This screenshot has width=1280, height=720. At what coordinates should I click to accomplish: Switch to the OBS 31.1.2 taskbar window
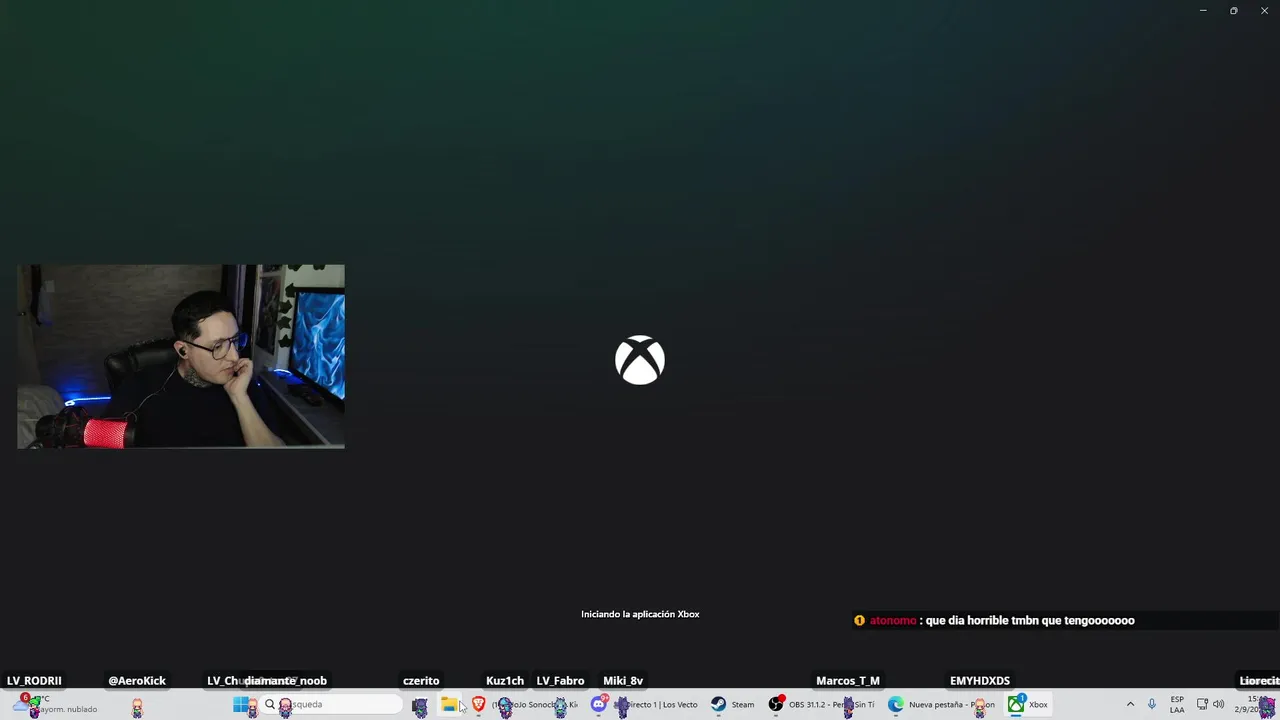click(x=821, y=705)
